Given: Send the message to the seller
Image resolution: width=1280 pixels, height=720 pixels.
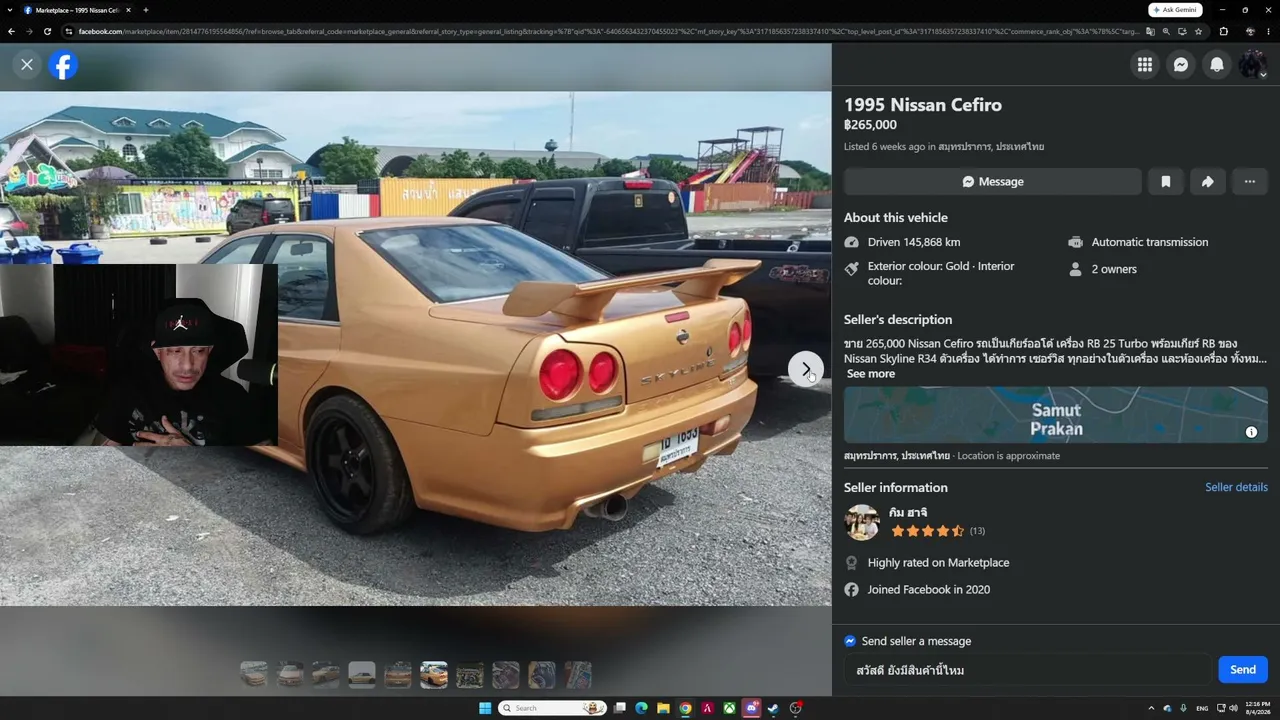Looking at the screenshot, I should click(1243, 670).
